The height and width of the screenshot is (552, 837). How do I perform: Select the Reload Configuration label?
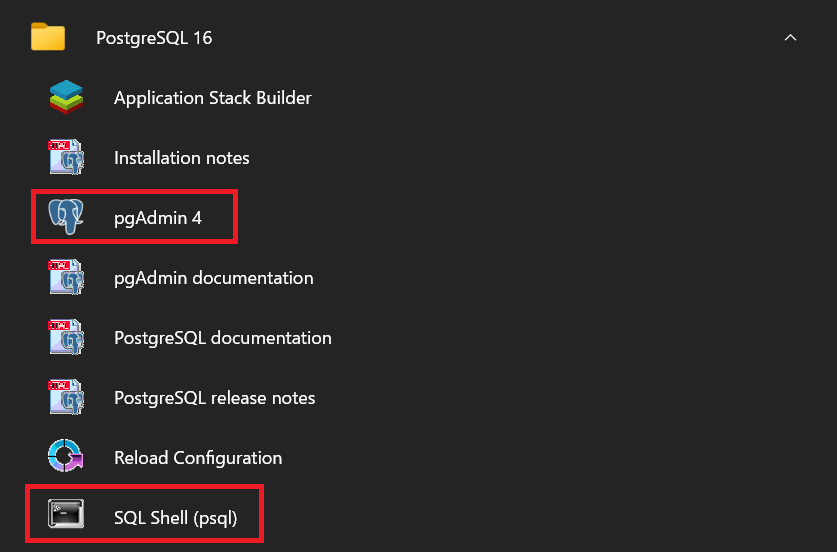[198, 458]
